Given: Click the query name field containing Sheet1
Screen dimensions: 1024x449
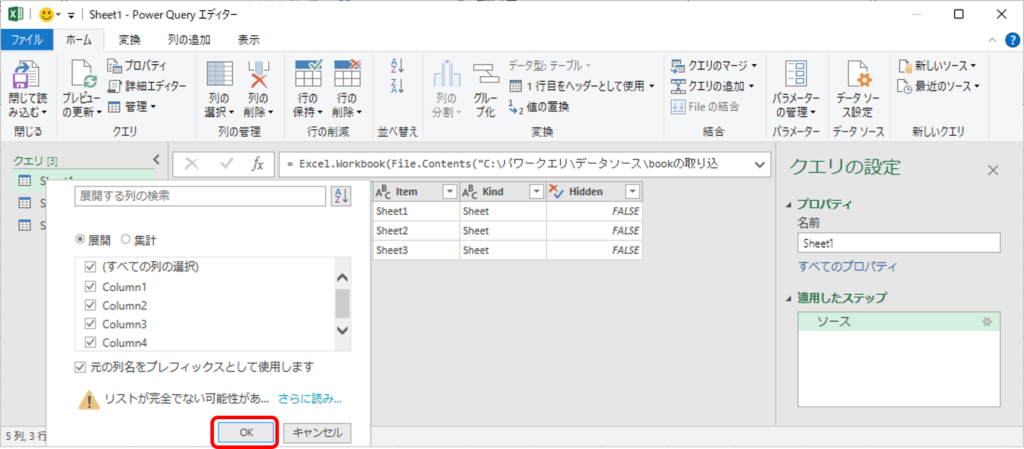Looking at the screenshot, I should point(899,243).
